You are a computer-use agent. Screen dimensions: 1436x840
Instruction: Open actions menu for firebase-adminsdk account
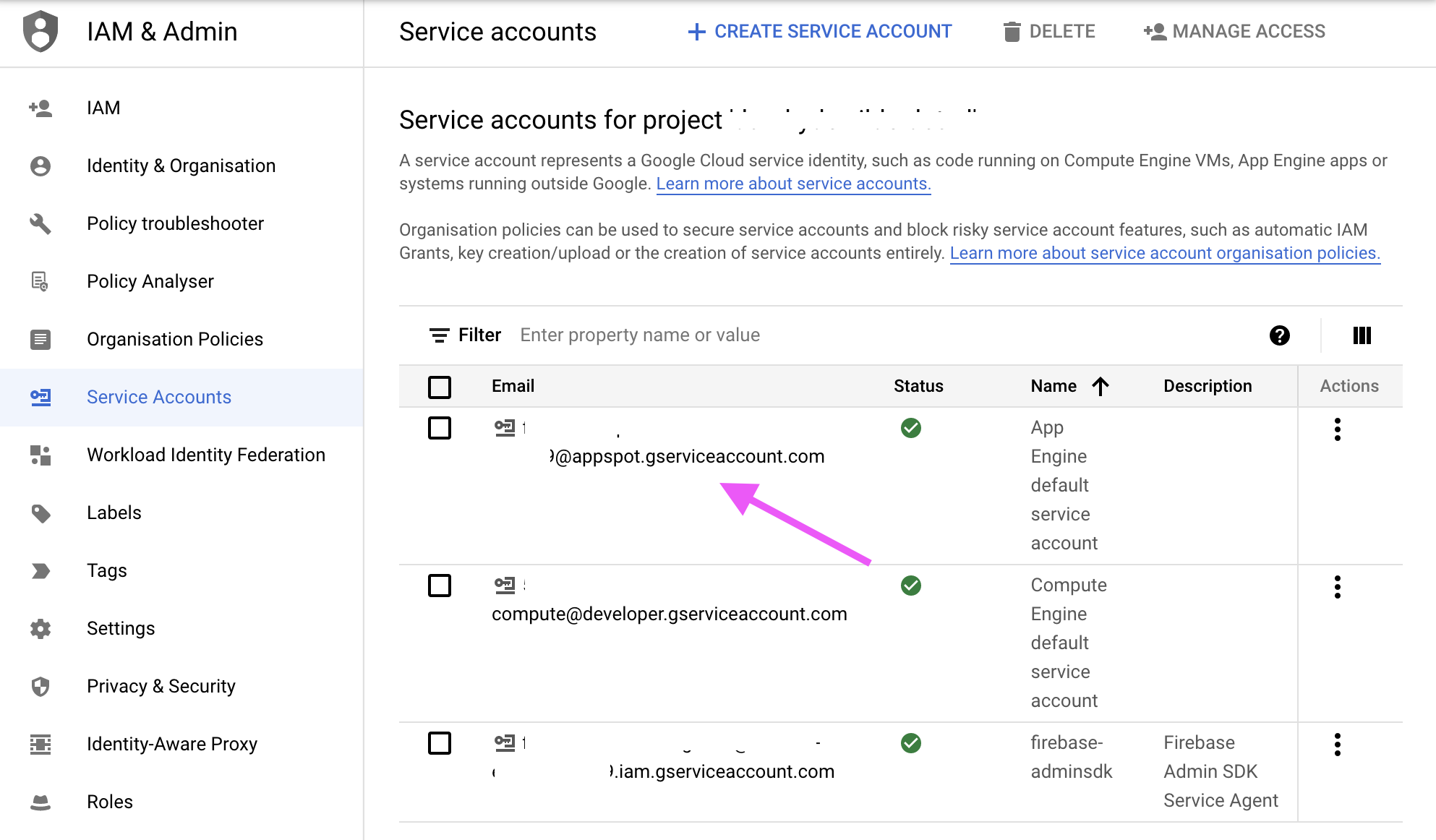[1337, 745]
